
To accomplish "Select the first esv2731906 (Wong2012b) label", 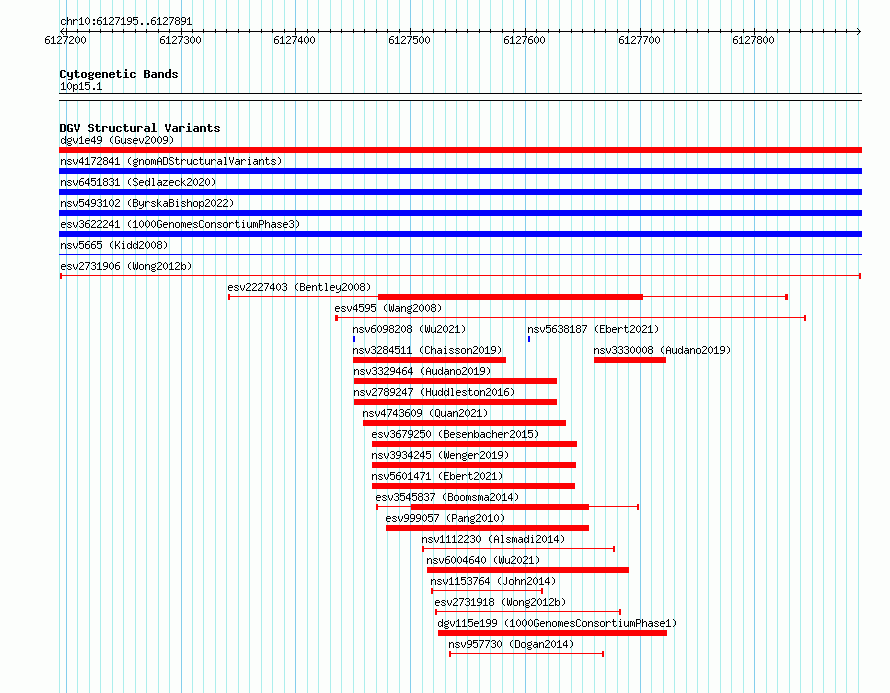I will [126, 266].
